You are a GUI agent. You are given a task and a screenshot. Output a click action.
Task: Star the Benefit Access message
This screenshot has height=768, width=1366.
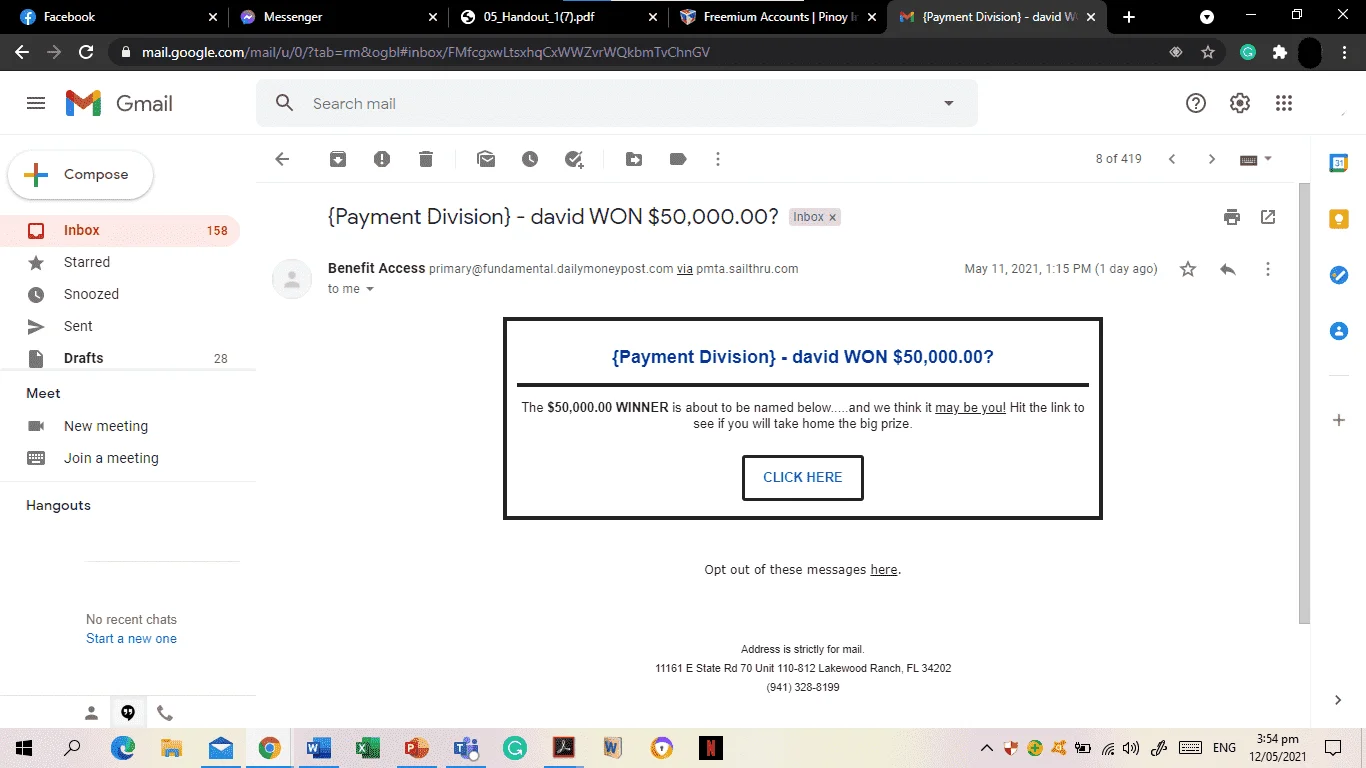(1188, 269)
